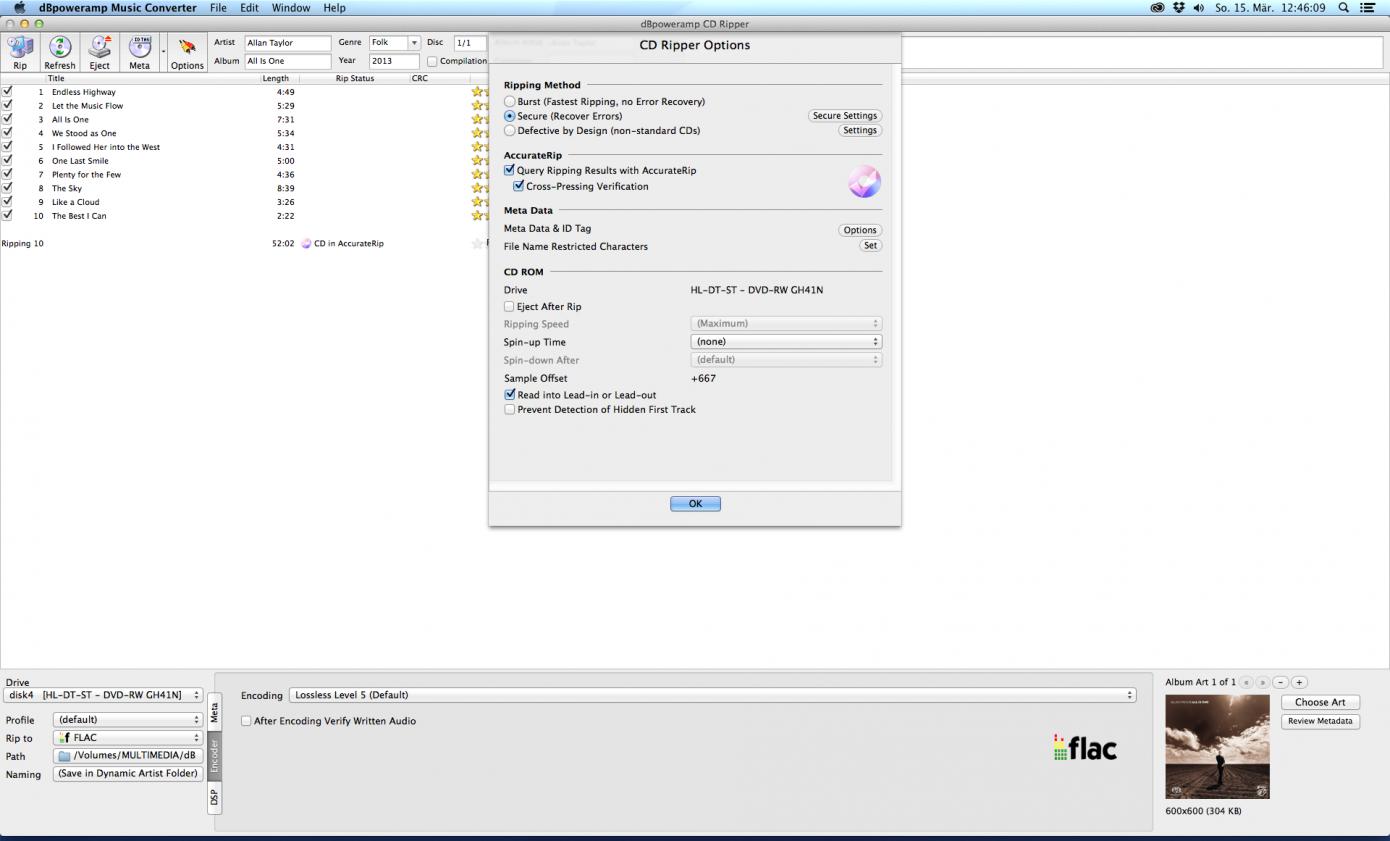Click the plus album art icon
Screen dimensions: 1390x841
coord(1299,682)
